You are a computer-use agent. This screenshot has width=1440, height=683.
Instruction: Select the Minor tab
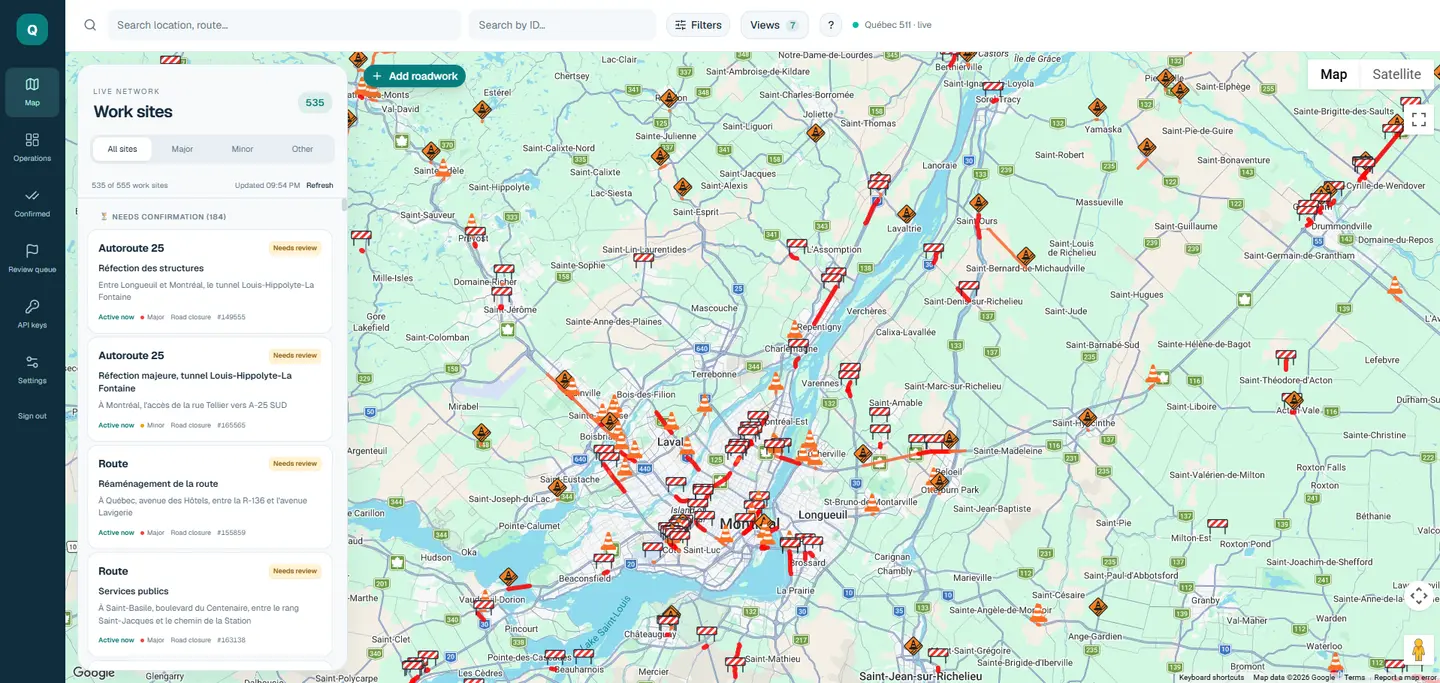pos(242,149)
